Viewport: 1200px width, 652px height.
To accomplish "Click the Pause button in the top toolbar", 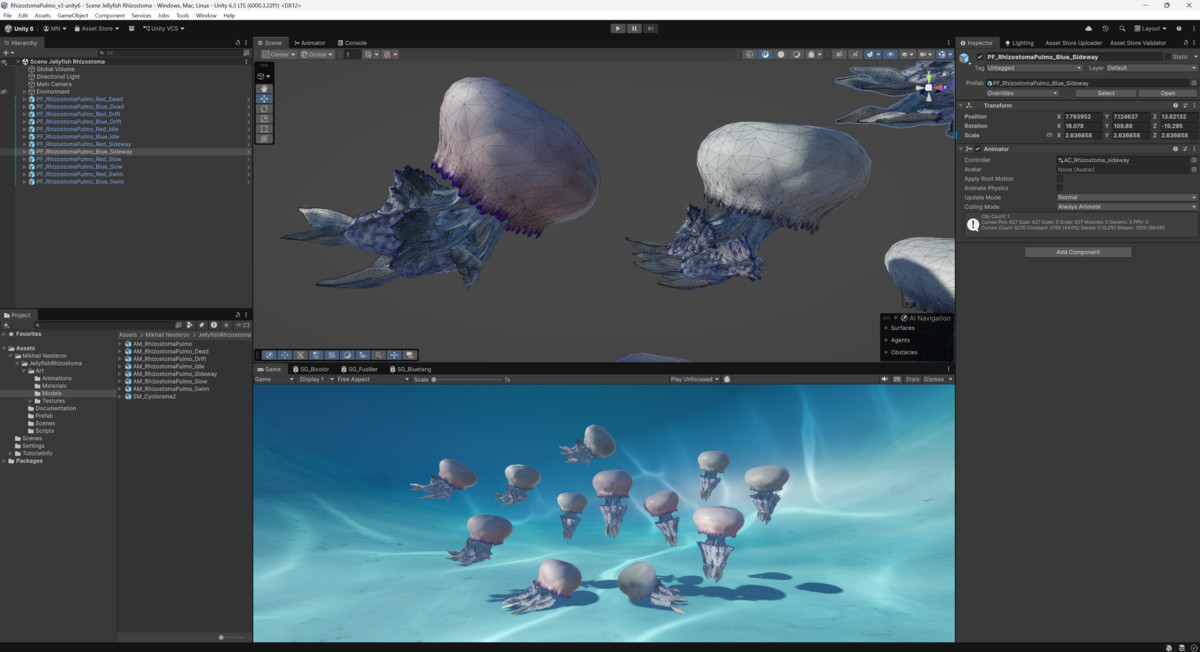I will coord(634,28).
